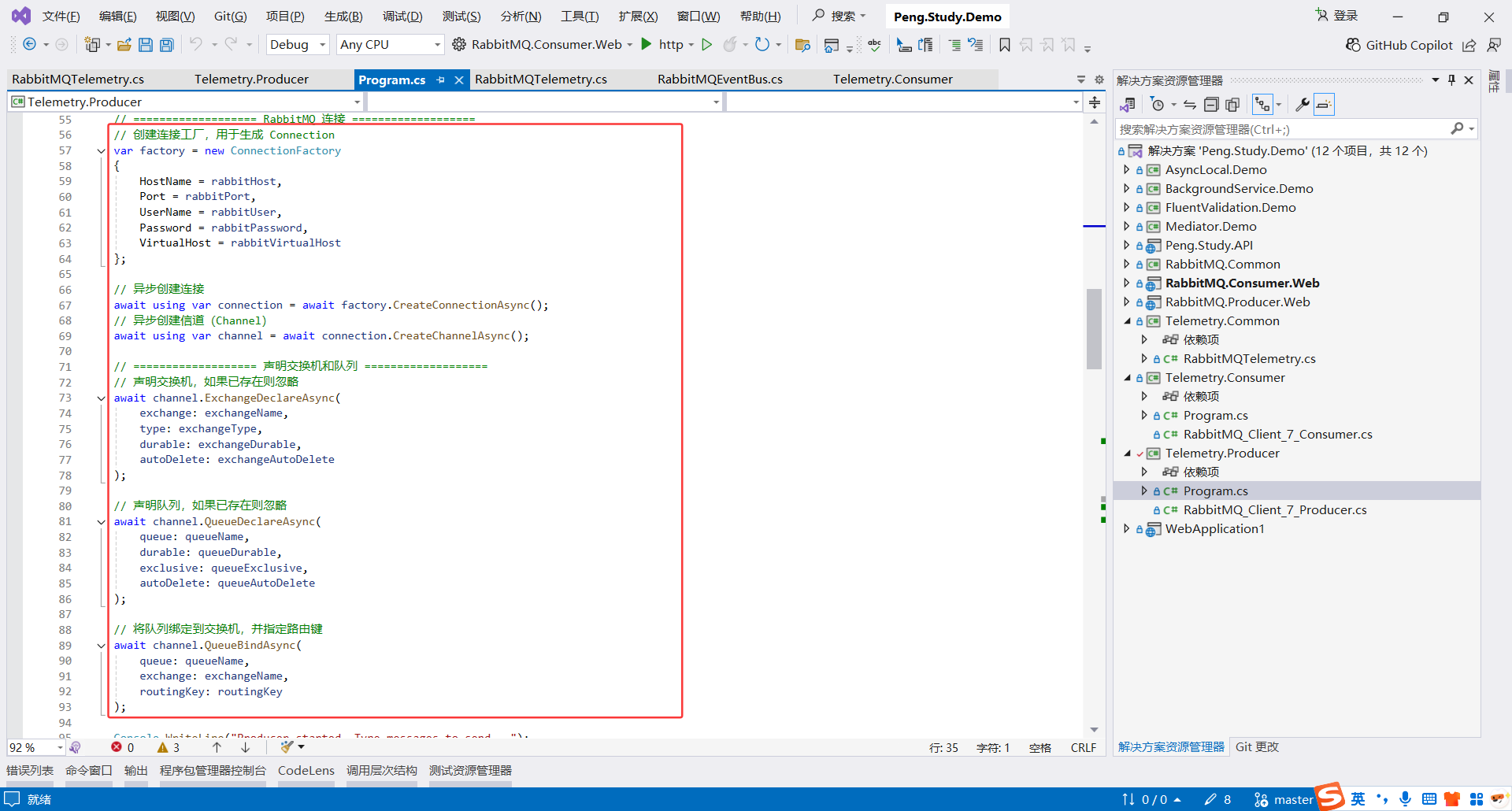
Task: Click the Show All Files icon
Action: [x=1232, y=105]
